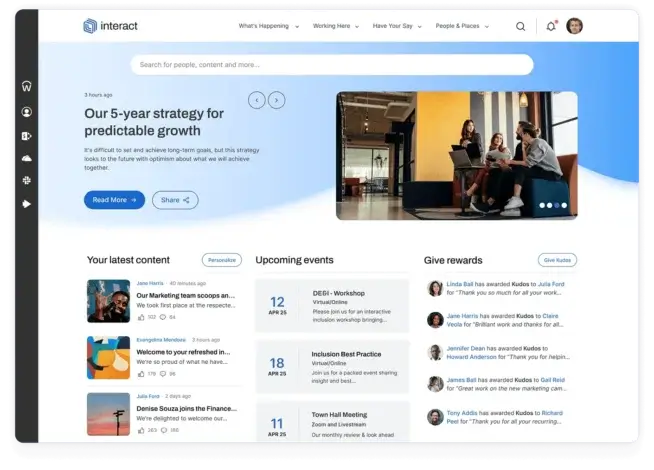Screen dimensions: 654x470
Task: Open comments on Welcome to your refreshed post
Action: [x=163, y=374]
